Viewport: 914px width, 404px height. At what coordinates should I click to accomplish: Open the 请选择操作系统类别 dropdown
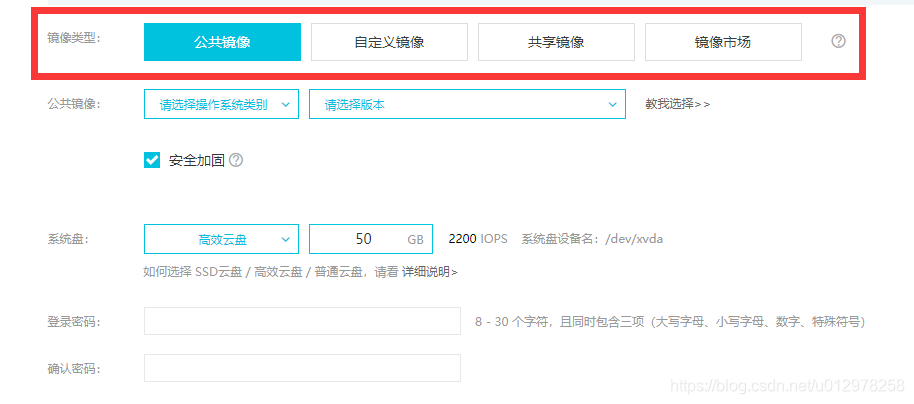coord(222,104)
